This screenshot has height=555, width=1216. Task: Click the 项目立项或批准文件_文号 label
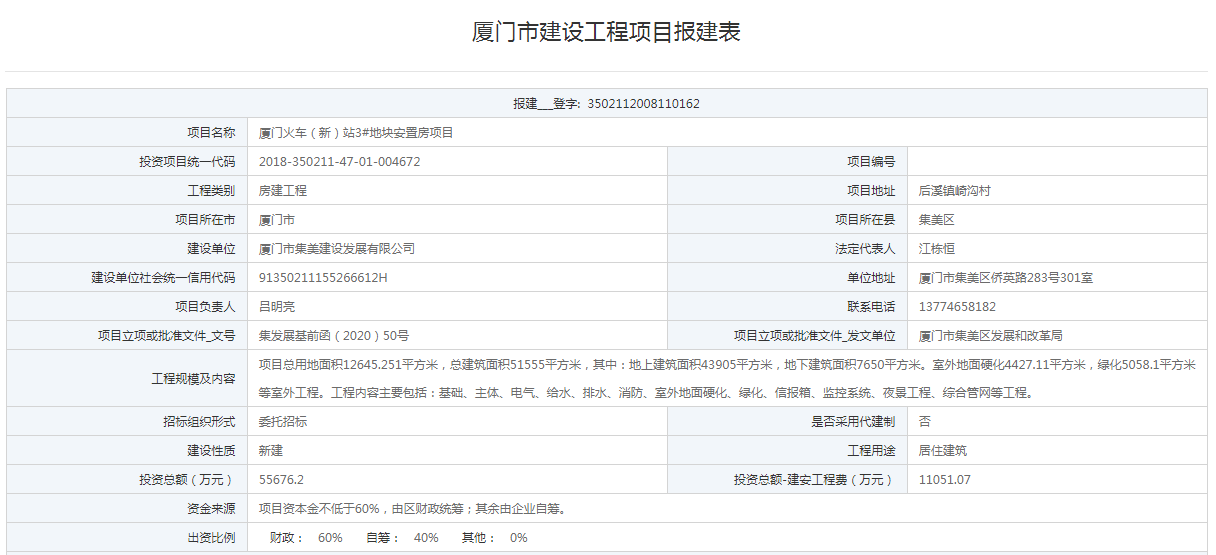(x=166, y=336)
